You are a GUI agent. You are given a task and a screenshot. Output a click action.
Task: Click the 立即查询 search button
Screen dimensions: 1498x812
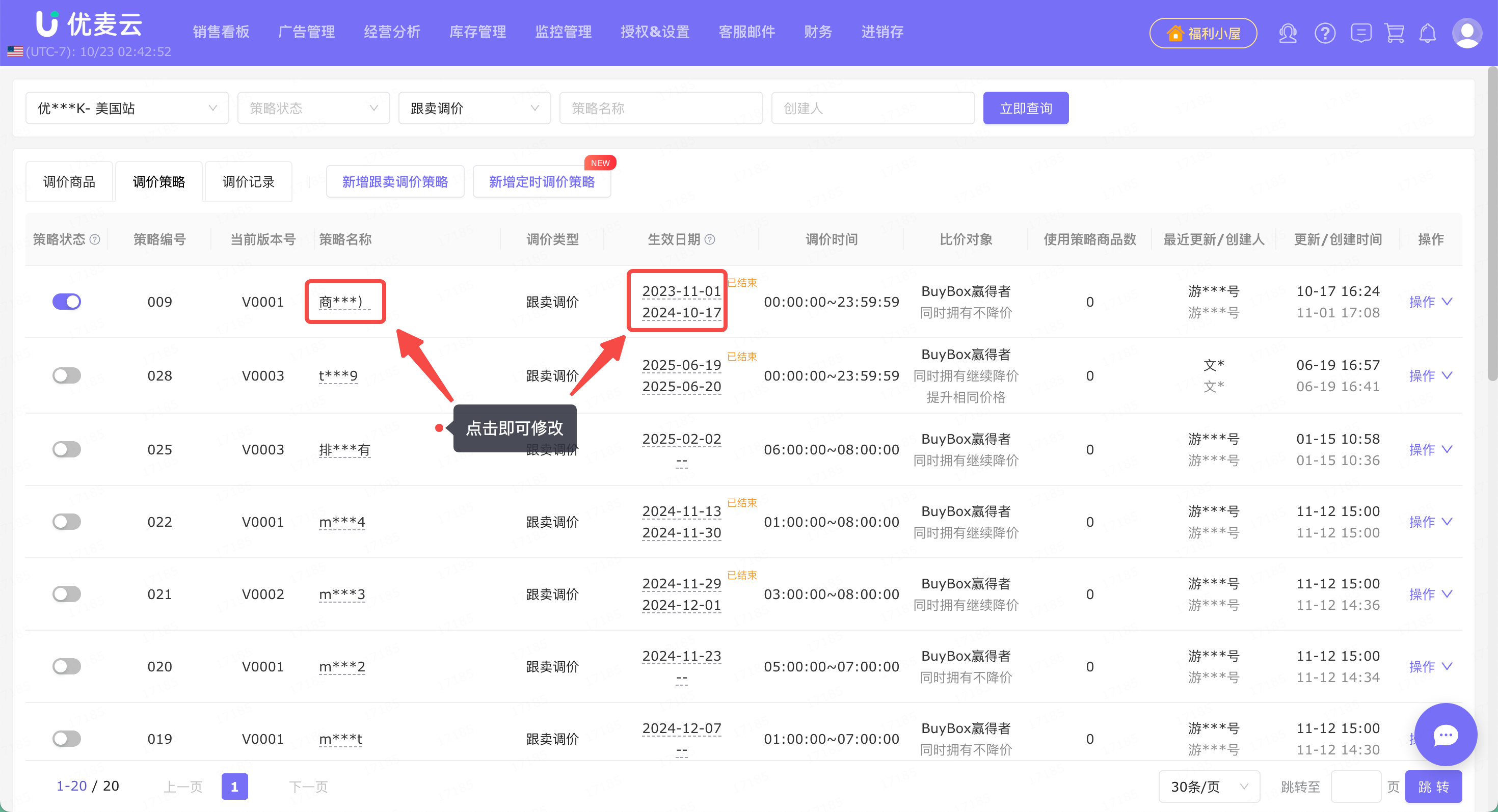tap(1025, 108)
